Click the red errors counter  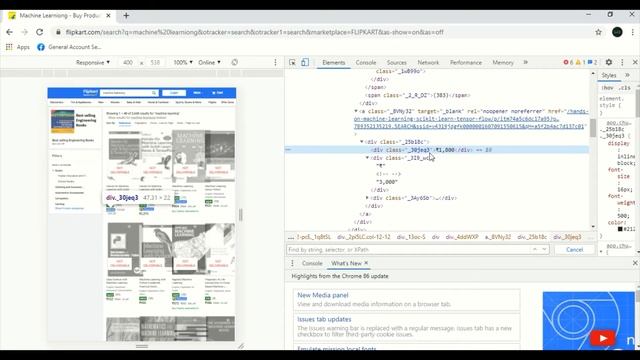568,62
